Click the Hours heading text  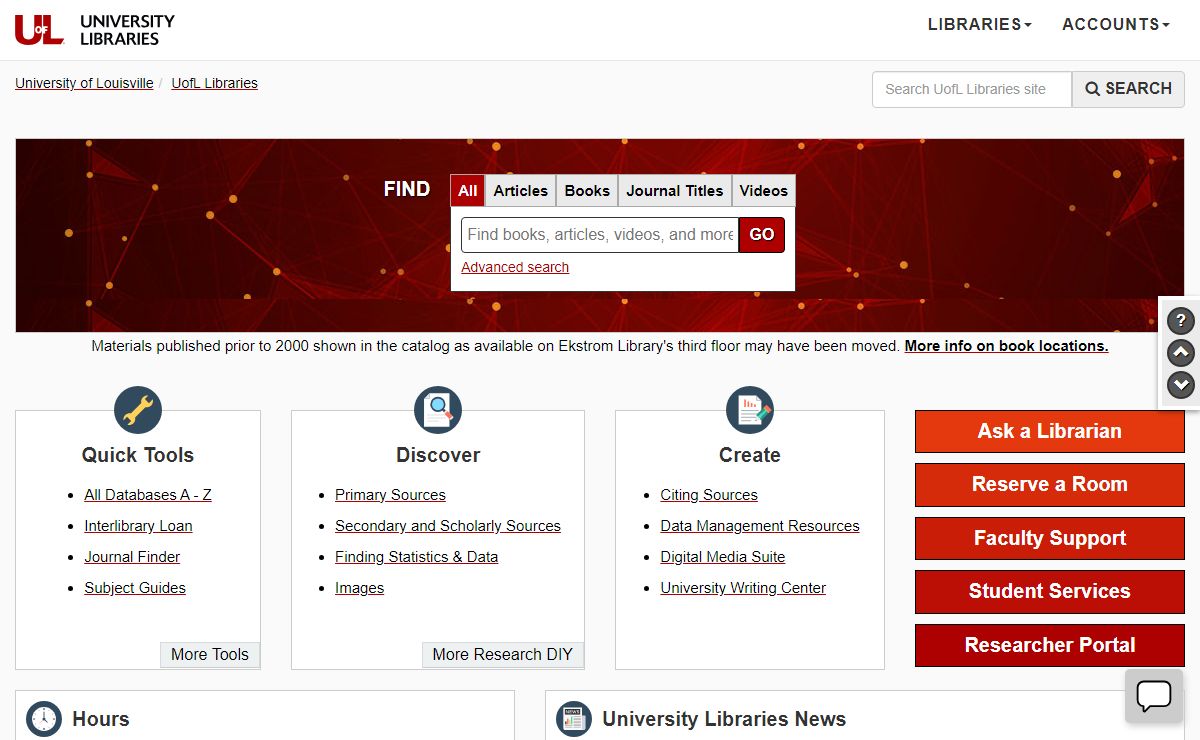pyautogui.click(x=101, y=719)
